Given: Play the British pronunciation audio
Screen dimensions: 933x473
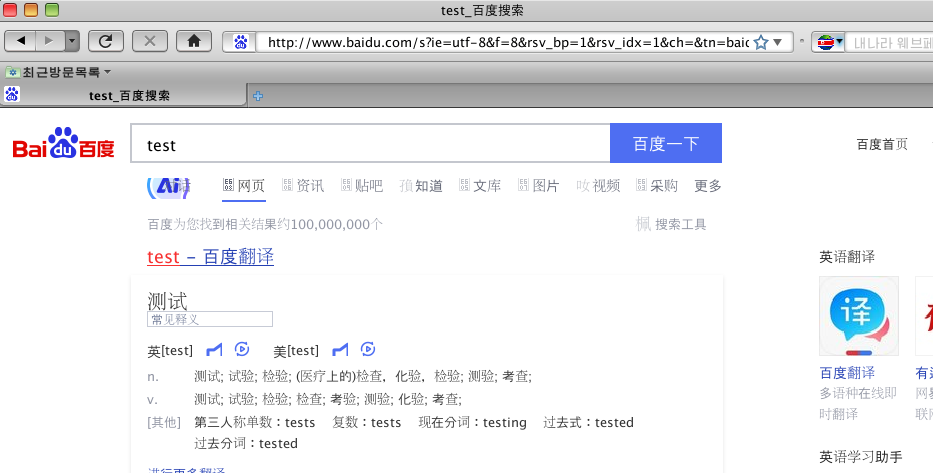Looking at the screenshot, I should click(242, 349).
